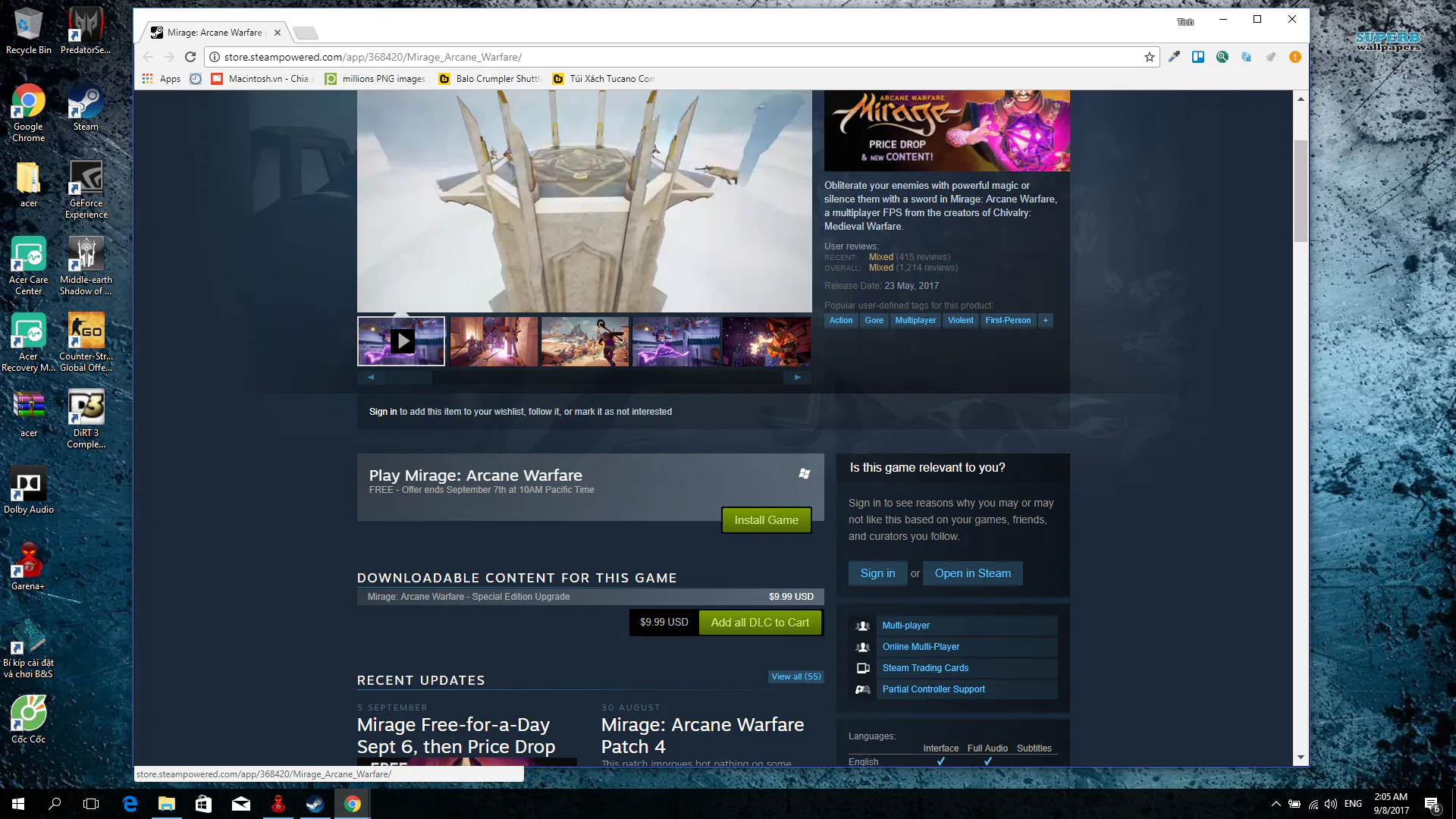The image size is (1456, 819).
Task: Open Macintosh.vn bookmark
Action: tap(262, 79)
